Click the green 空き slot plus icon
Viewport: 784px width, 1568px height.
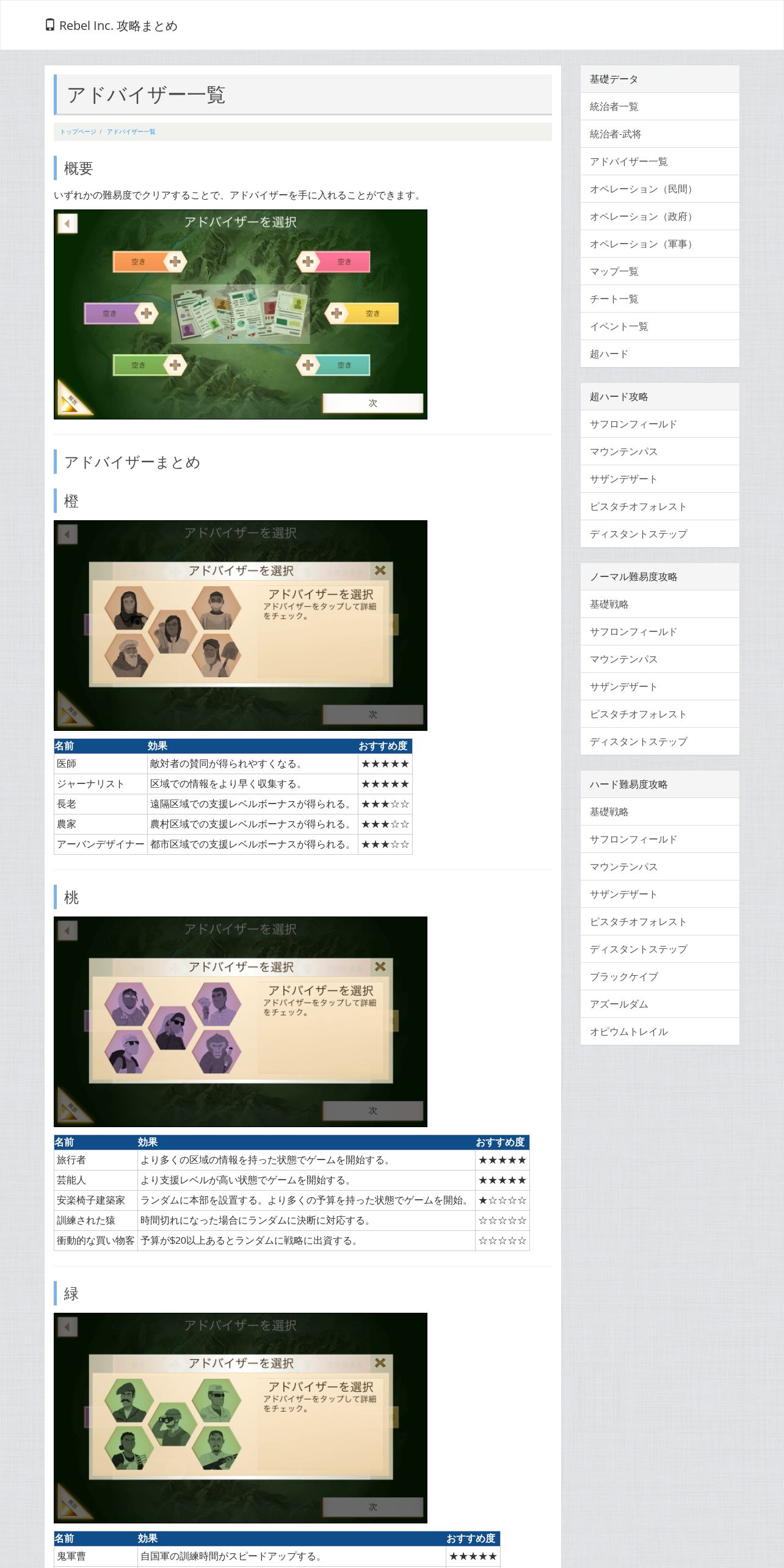pos(175,365)
